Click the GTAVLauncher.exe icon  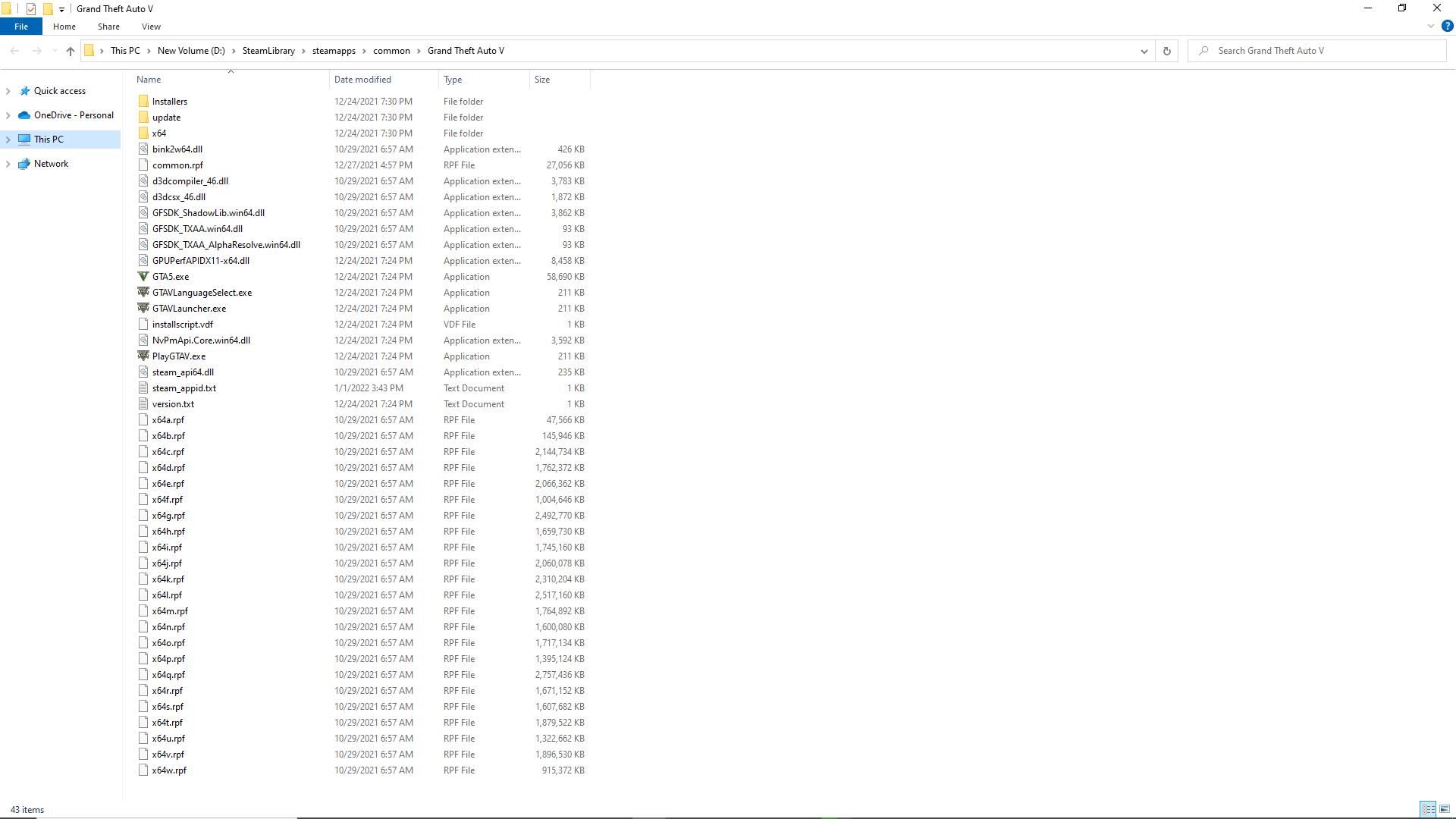143,309
